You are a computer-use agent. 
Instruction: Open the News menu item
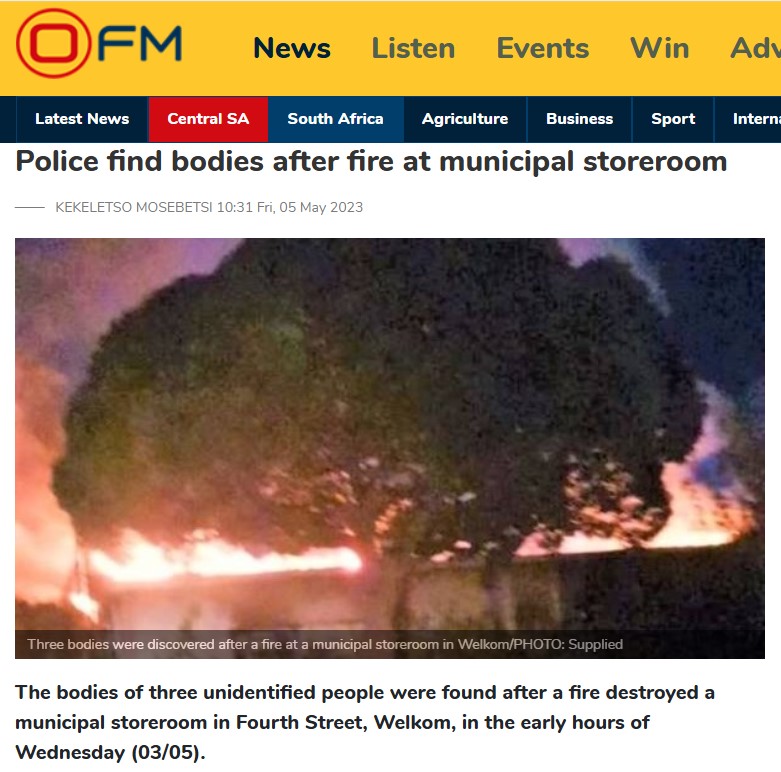click(292, 48)
